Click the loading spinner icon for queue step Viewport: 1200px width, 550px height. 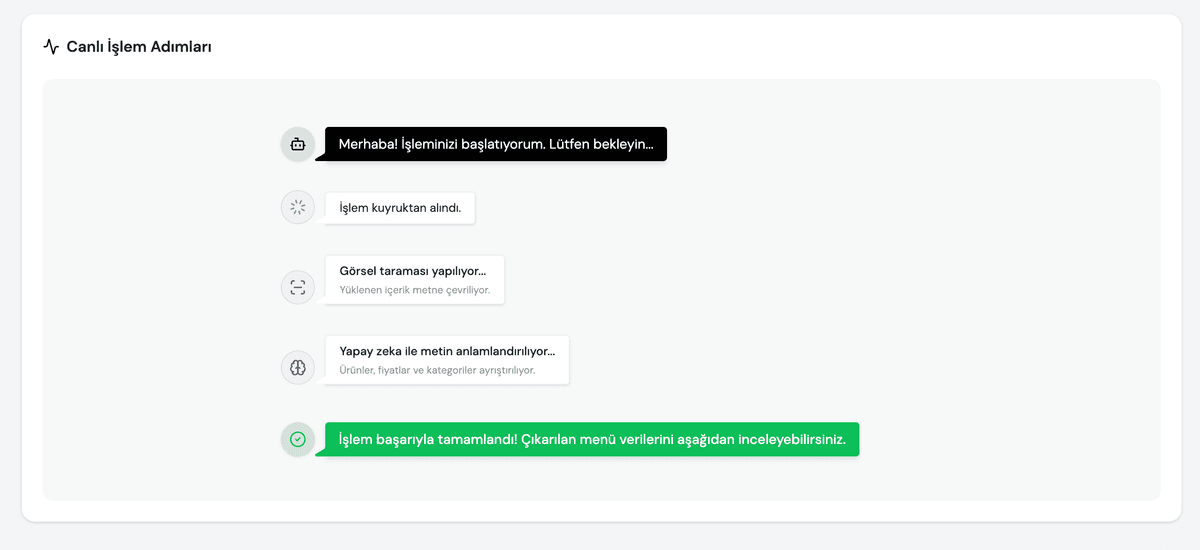click(x=298, y=208)
